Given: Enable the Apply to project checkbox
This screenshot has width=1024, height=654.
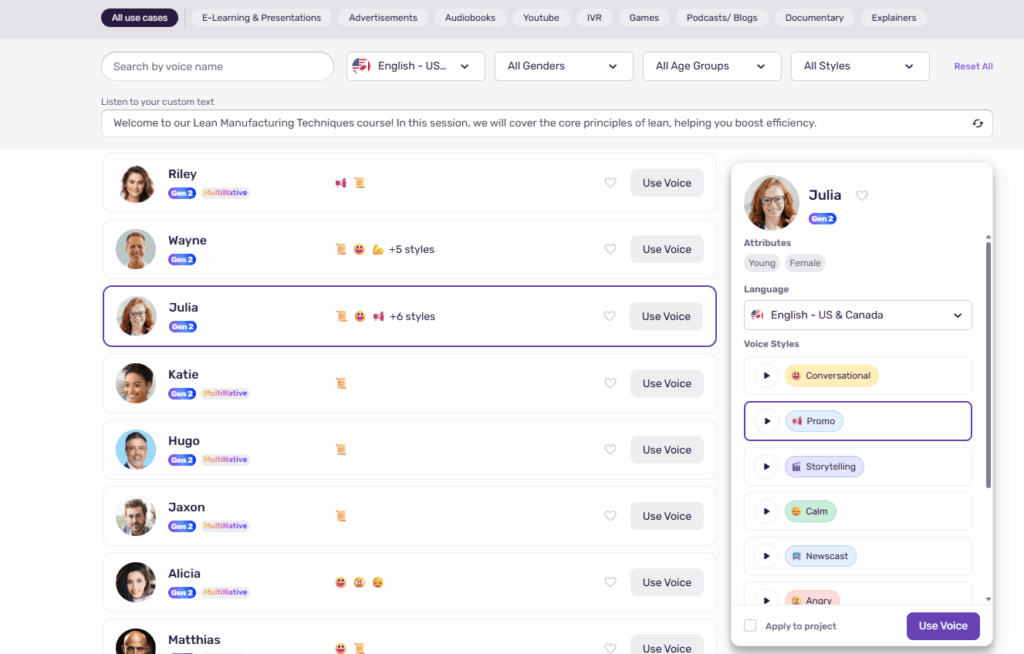Looking at the screenshot, I should click(x=750, y=626).
